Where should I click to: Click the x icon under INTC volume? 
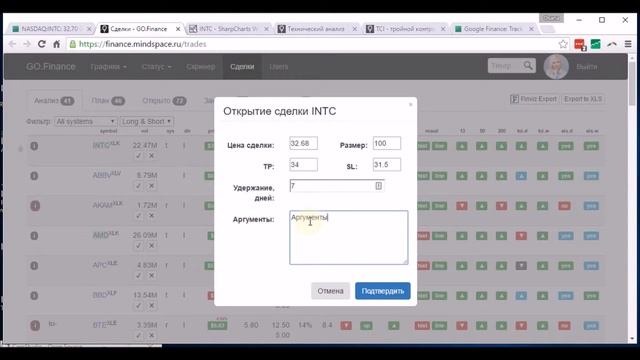(x=151, y=156)
